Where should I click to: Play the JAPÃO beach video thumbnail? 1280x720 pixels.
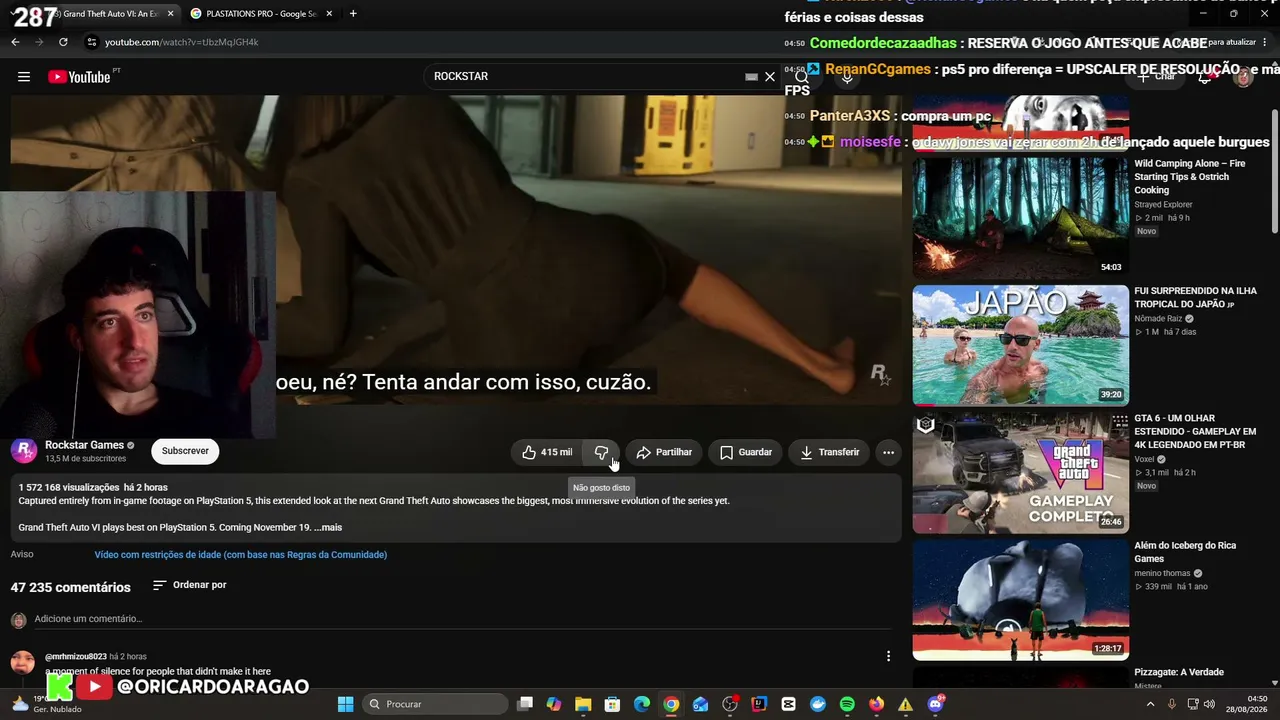pos(1020,345)
